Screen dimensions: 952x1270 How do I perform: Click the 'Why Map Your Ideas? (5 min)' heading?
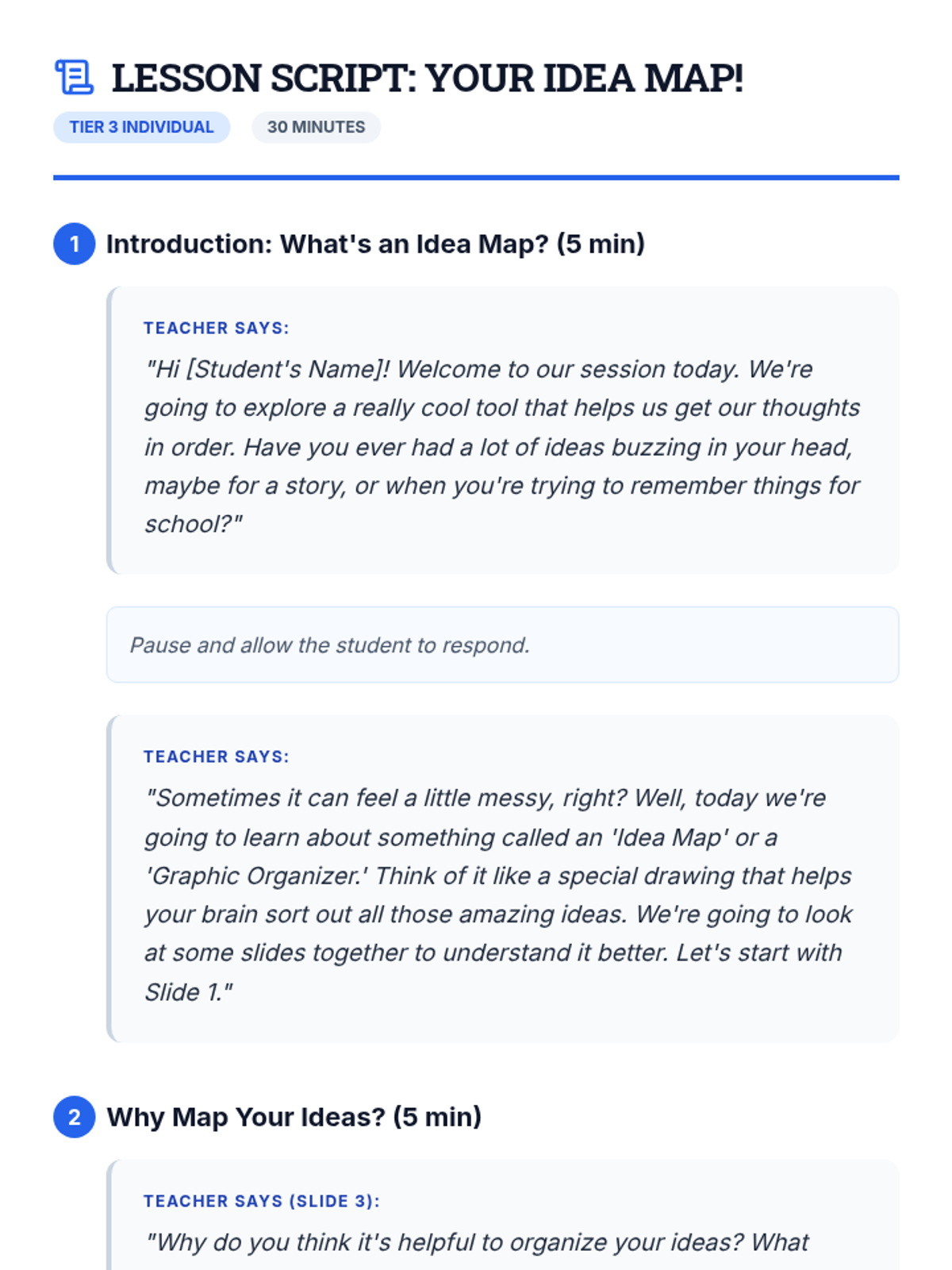click(x=294, y=1117)
